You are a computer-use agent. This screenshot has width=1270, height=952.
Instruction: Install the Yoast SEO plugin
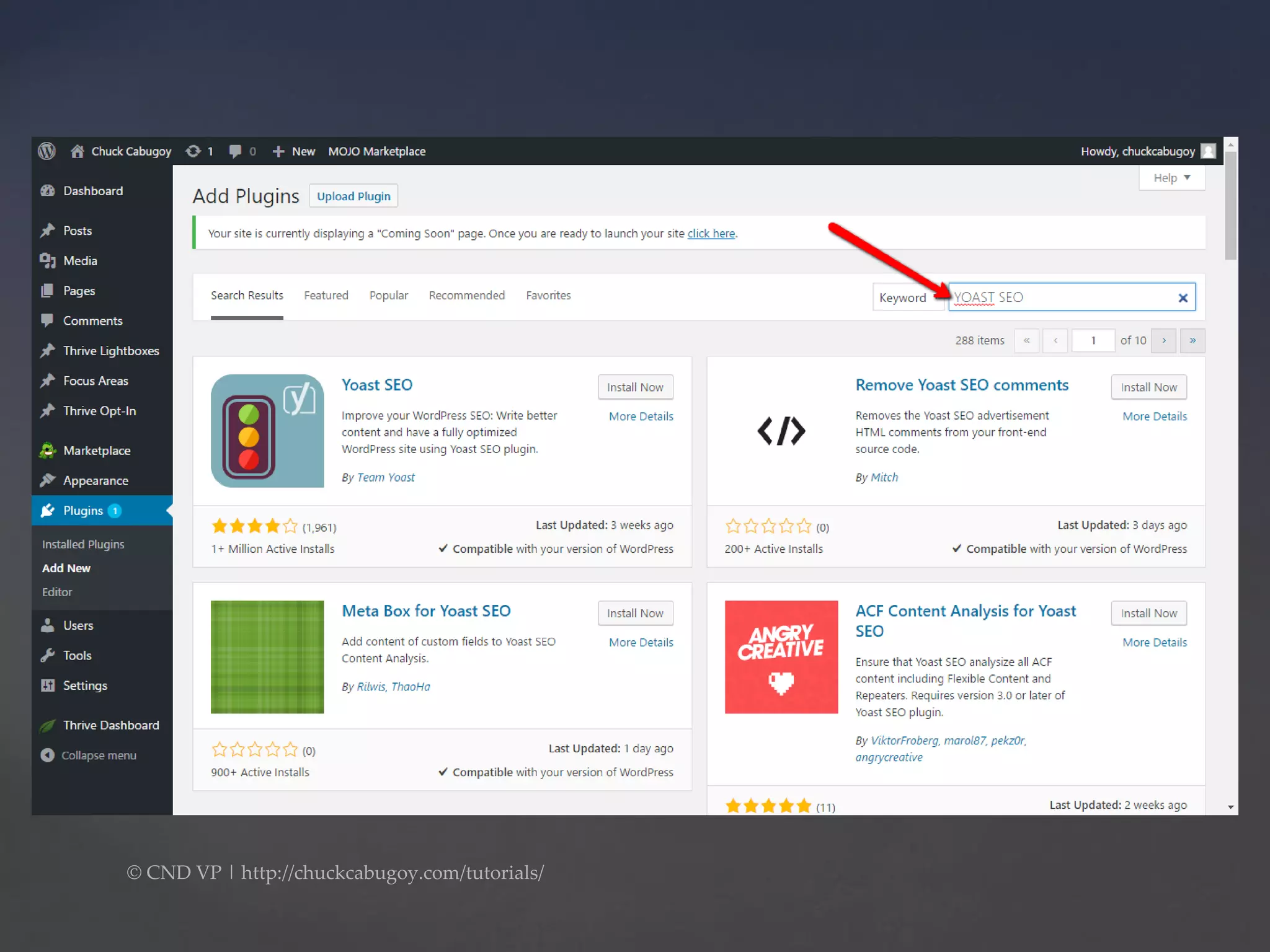[x=635, y=387]
